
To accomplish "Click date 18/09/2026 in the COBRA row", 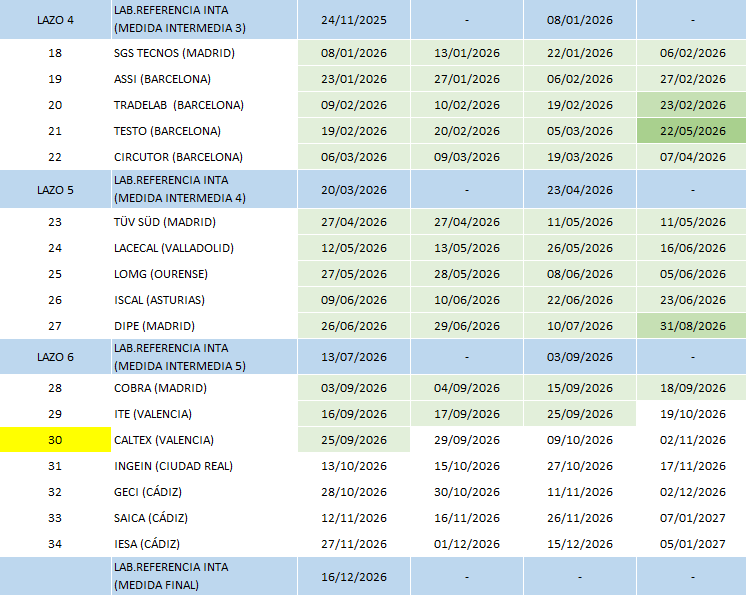I will coord(692,388).
